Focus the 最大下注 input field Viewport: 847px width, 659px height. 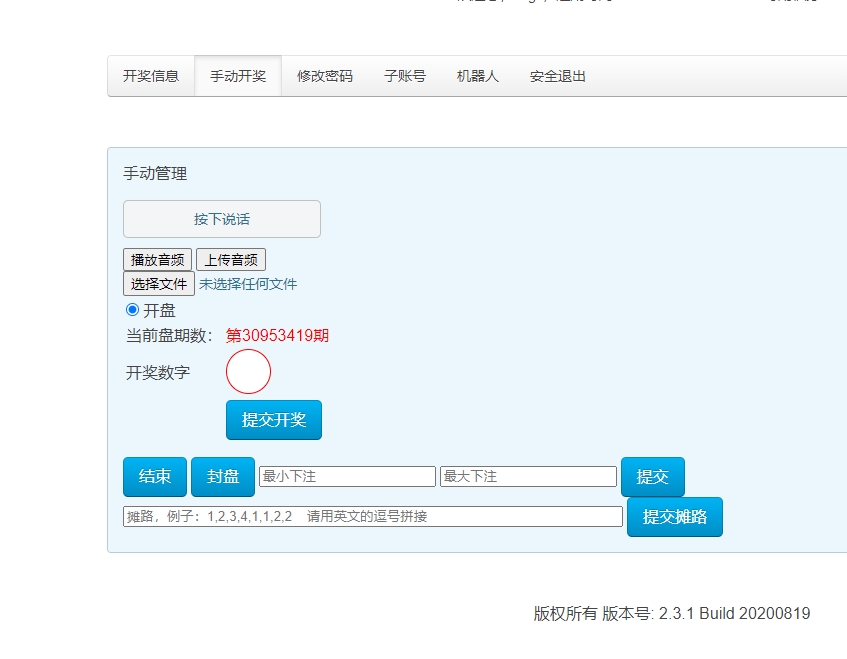coord(528,476)
